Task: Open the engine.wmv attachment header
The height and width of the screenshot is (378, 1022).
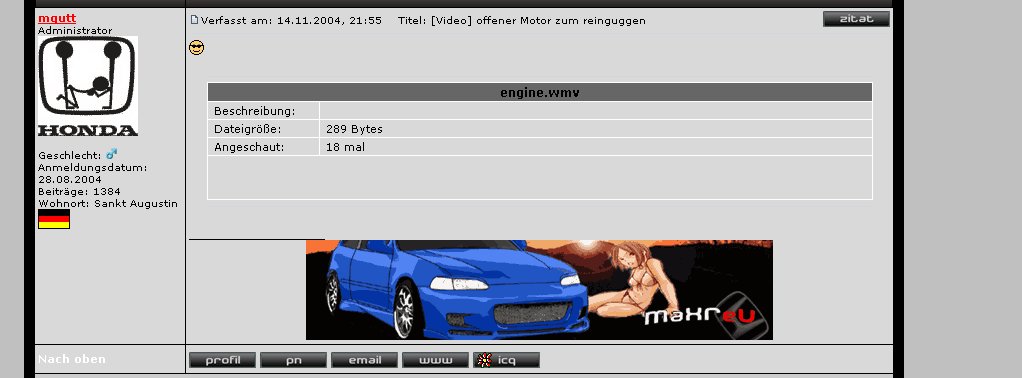Action: 540,93
